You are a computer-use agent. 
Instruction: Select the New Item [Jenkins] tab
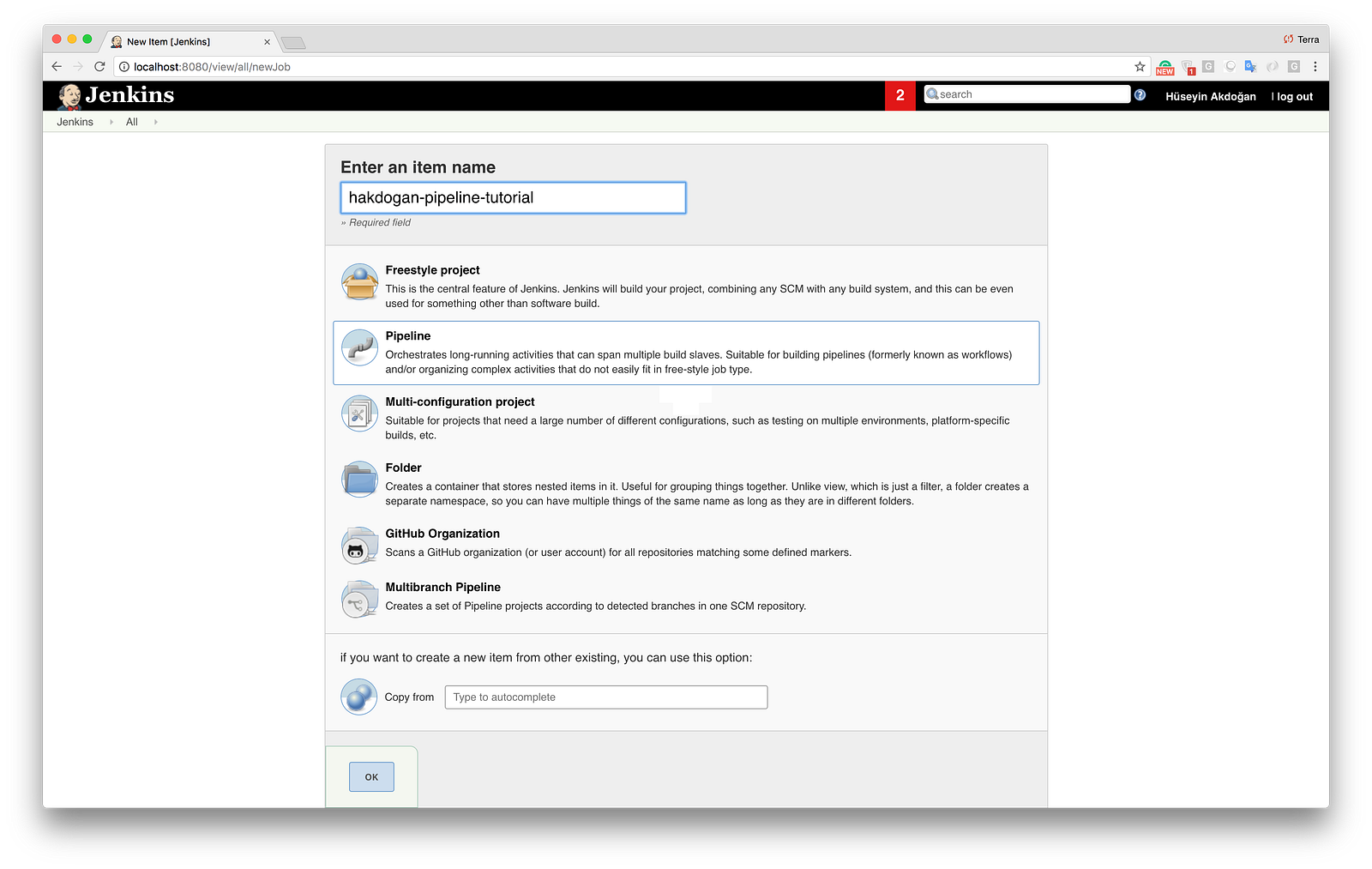(x=190, y=41)
